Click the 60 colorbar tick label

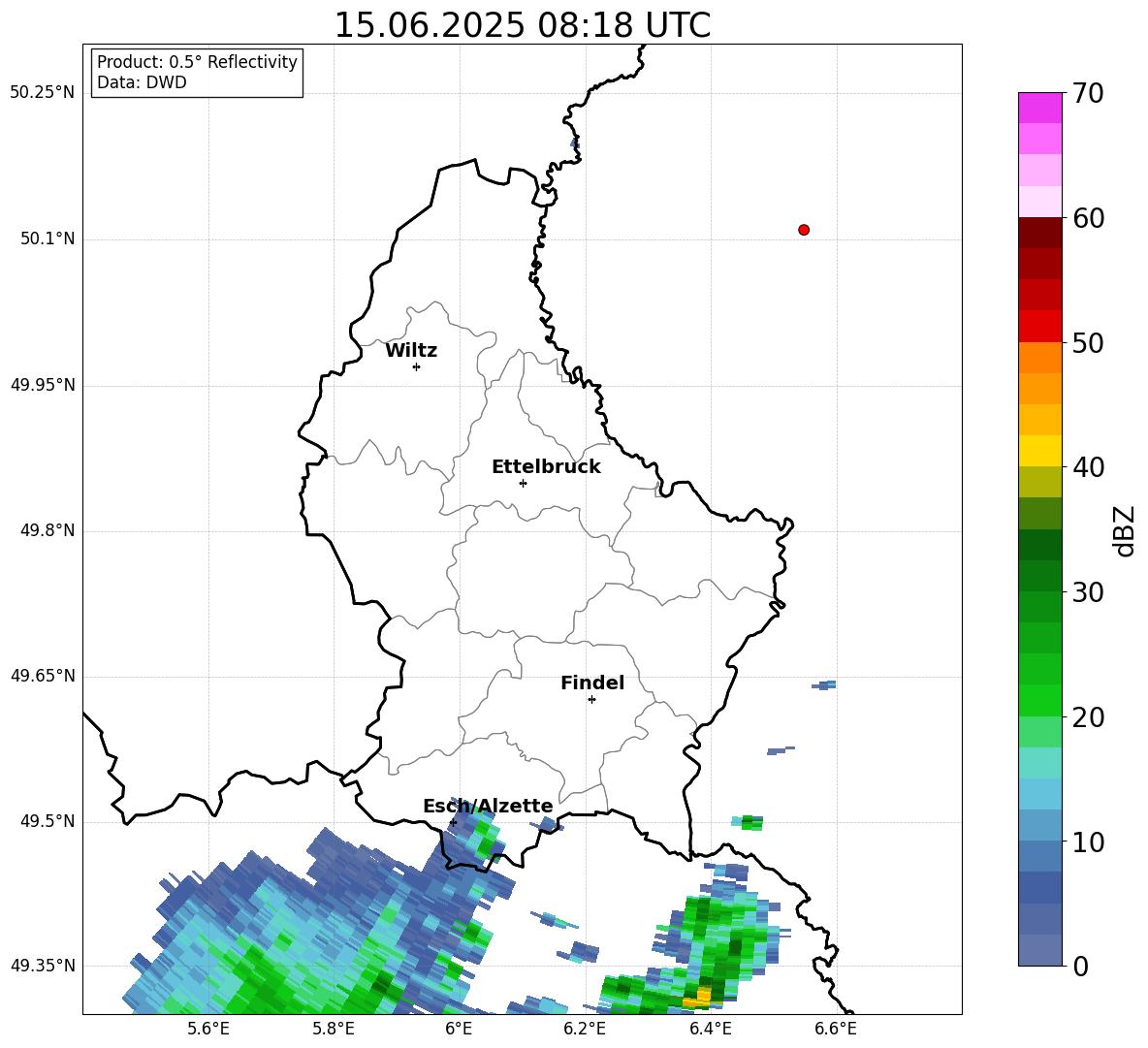[1088, 218]
